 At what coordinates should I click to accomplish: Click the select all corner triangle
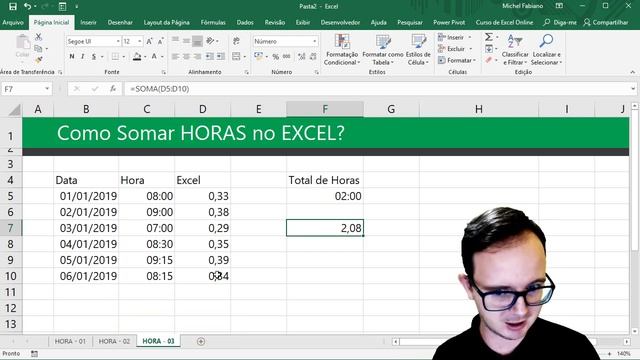tap(15, 110)
